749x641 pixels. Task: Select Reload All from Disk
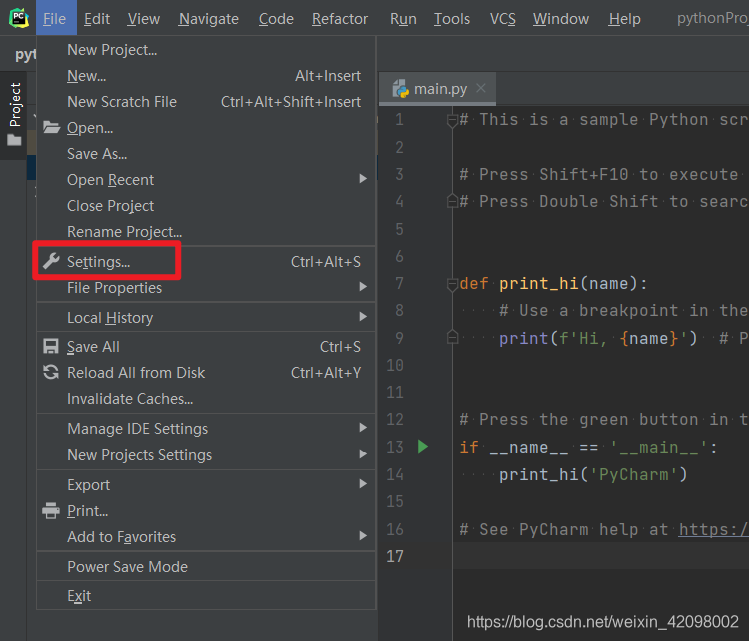(x=206, y=372)
